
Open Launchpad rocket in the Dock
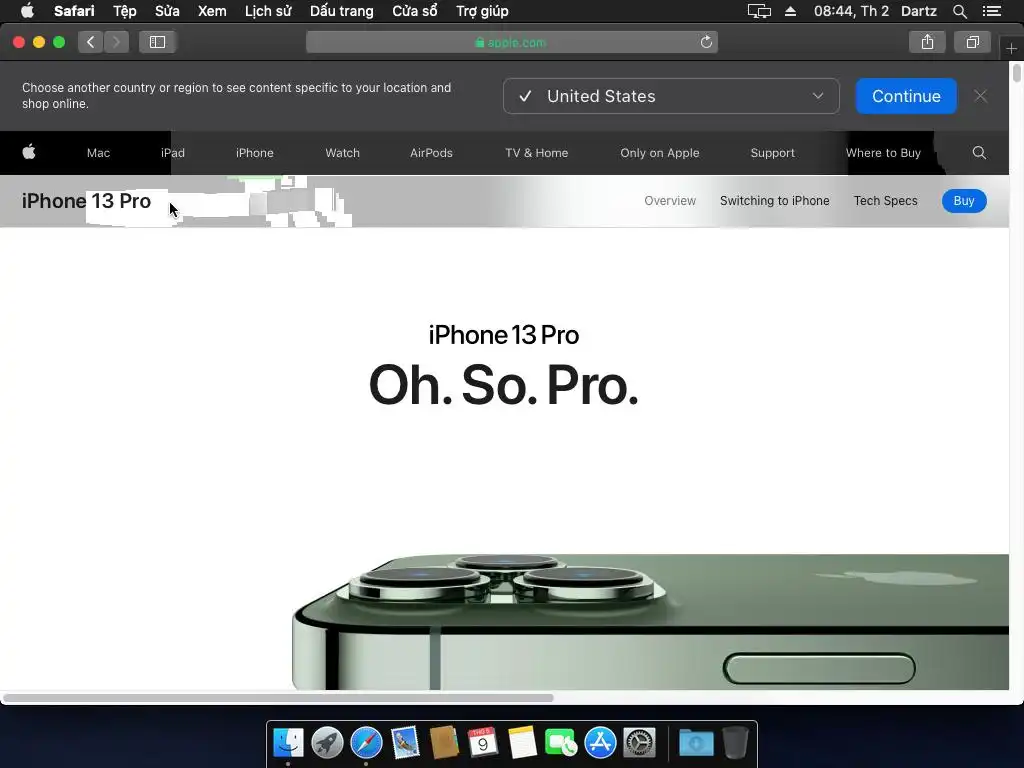[x=327, y=743]
